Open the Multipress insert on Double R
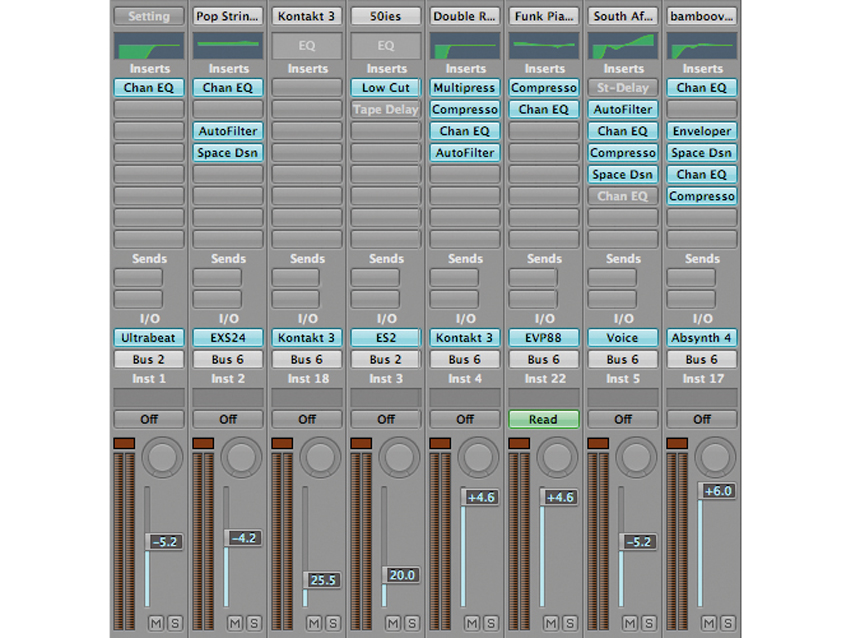This screenshot has height=638, width=860. coord(465,87)
